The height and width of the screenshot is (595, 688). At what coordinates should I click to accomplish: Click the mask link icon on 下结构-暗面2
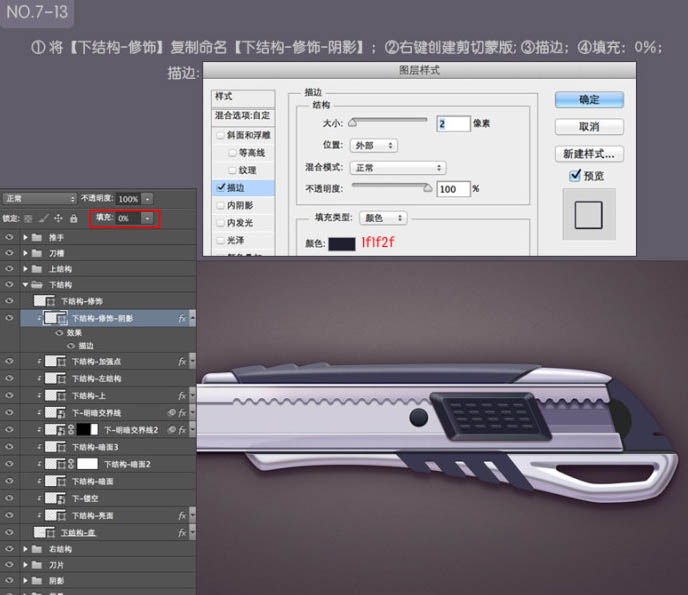[x=71, y=464]
